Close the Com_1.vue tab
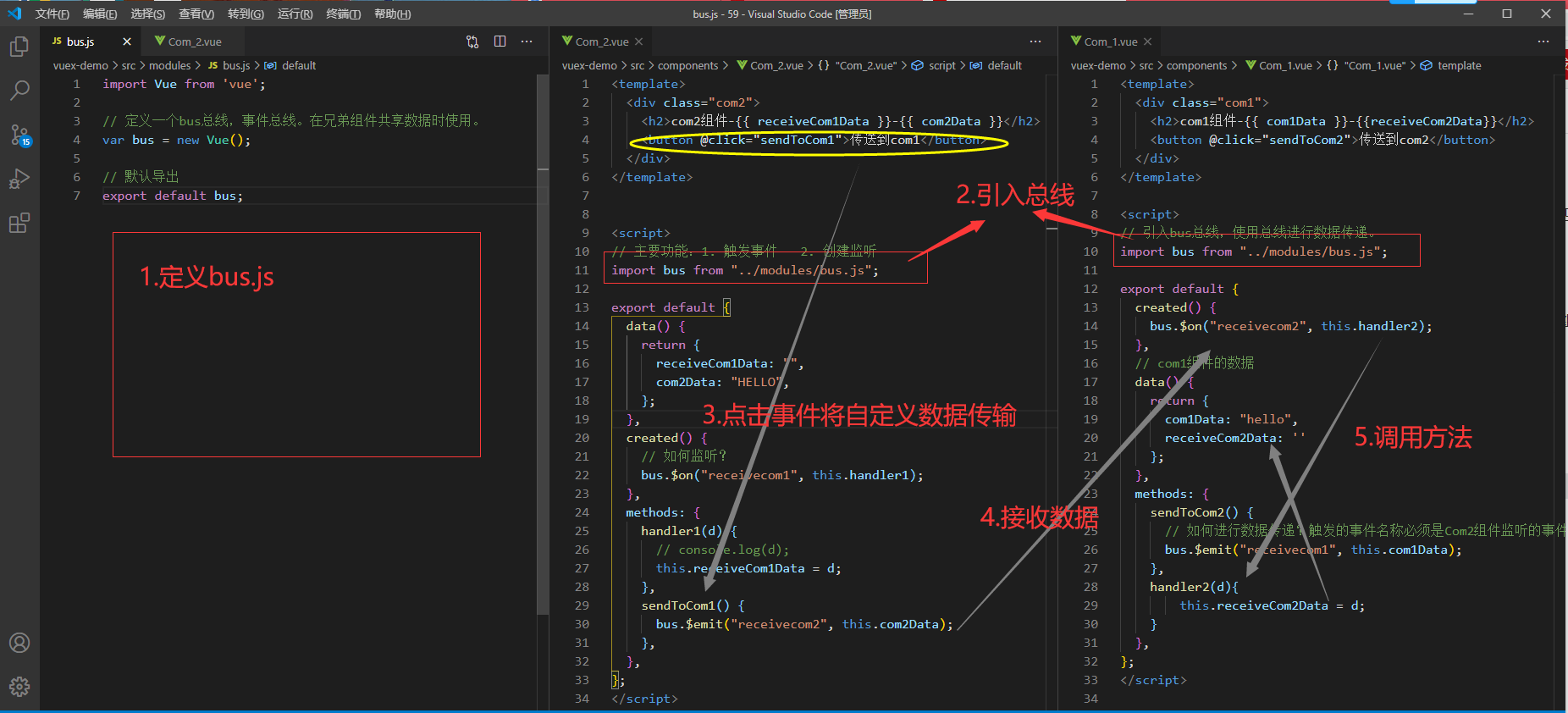This screenshot has width=1568, height=713. click(x=1147, y=41)
